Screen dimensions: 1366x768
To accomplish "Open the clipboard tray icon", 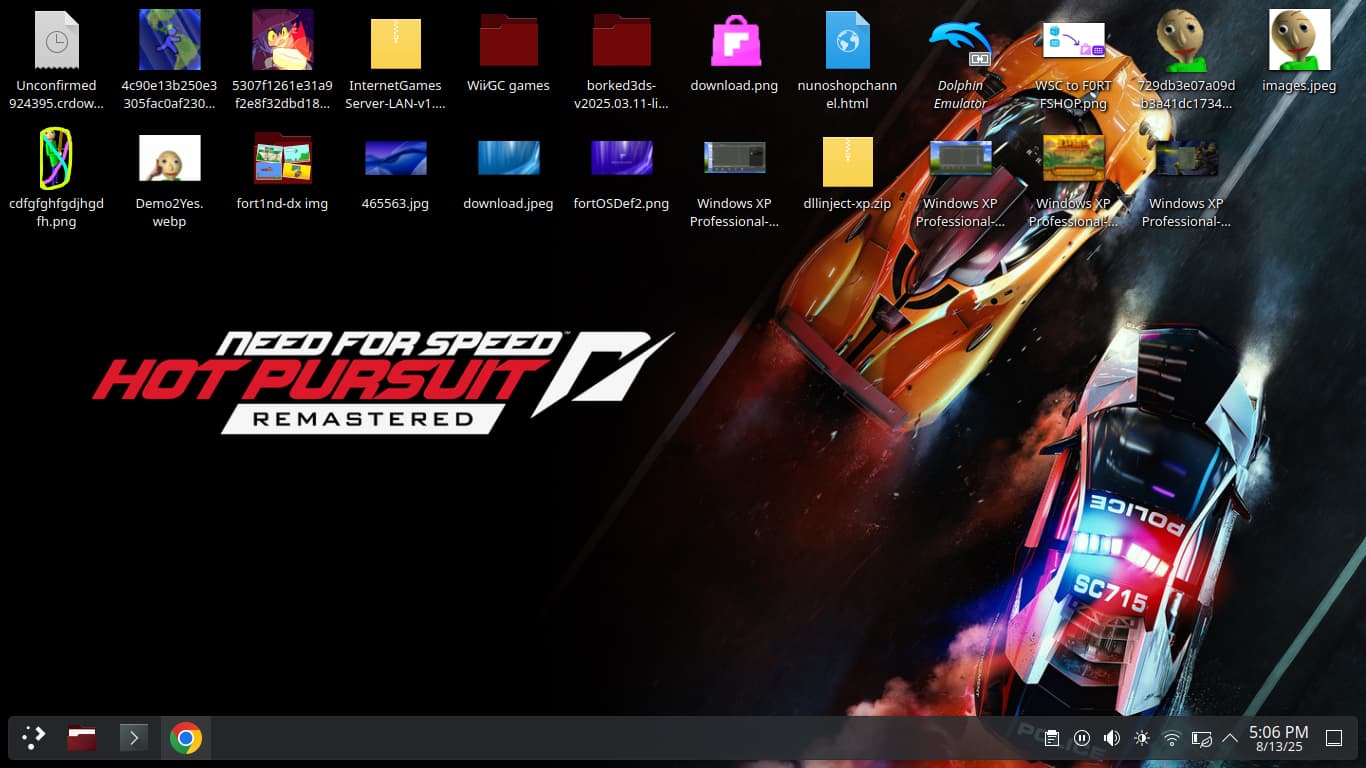I will pyautogui.click(x=1051, y=738).
